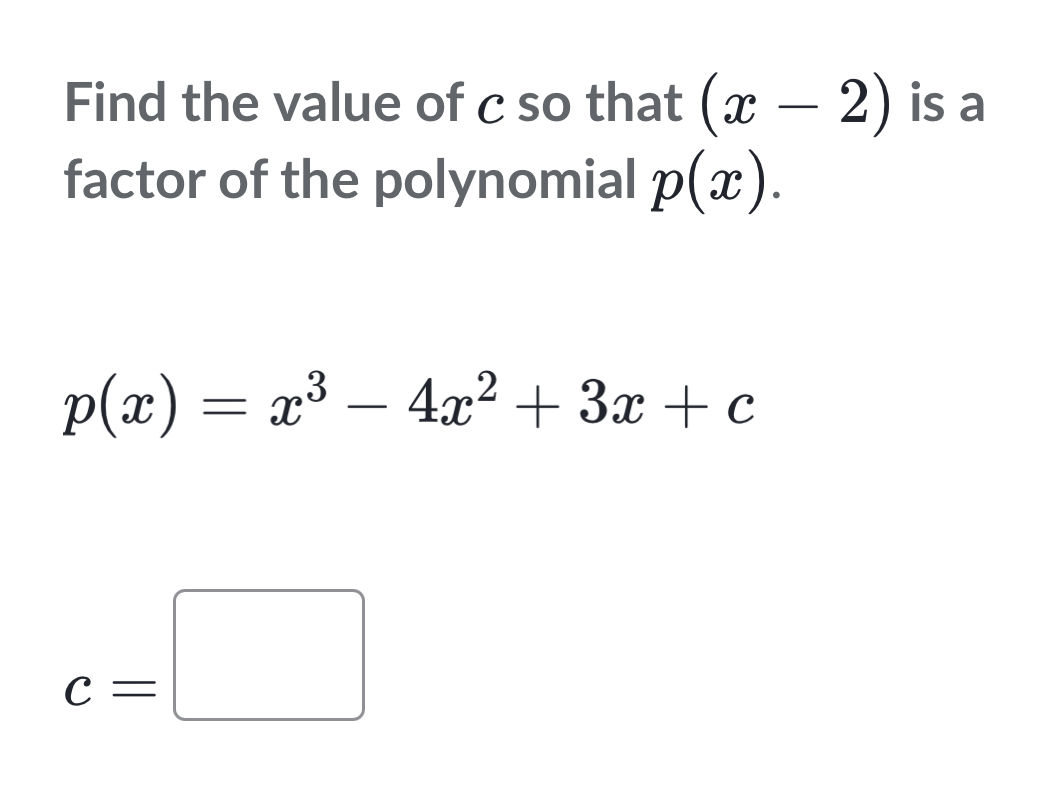Click the answer input box next to c
Viewport: 1061px width, 795px height.
(x=268, y=655)
